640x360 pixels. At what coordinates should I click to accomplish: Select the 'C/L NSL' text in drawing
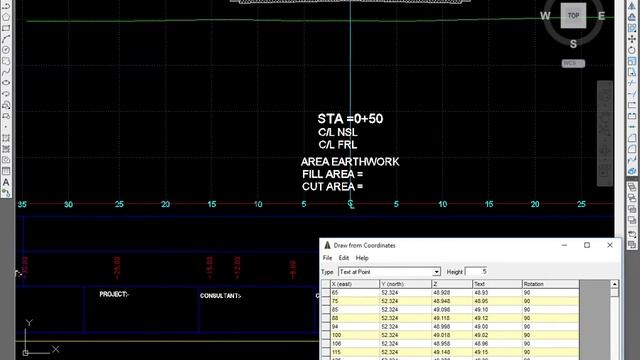(x=338, y=132)
